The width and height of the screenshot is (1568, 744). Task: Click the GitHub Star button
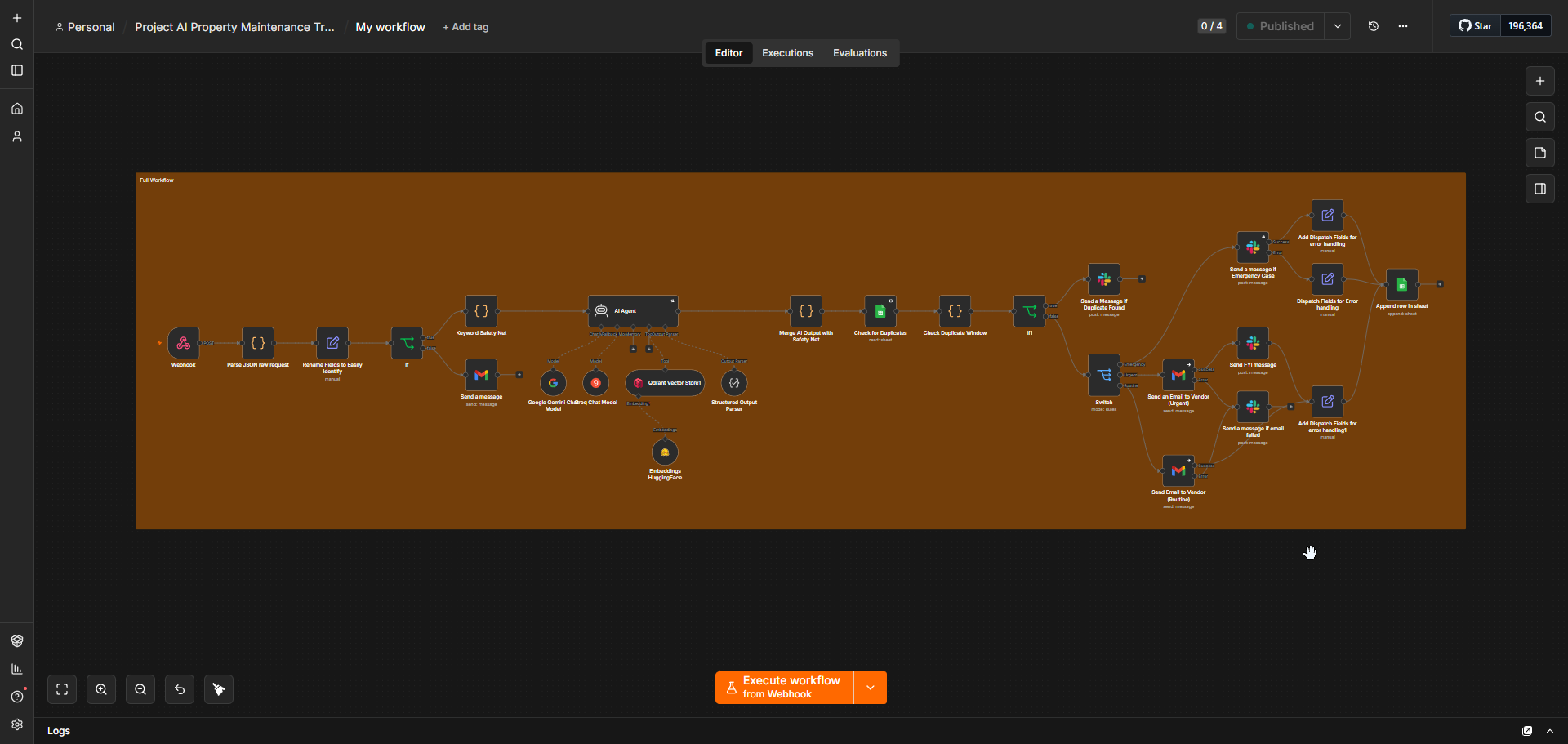click(x=1476, y=26)
